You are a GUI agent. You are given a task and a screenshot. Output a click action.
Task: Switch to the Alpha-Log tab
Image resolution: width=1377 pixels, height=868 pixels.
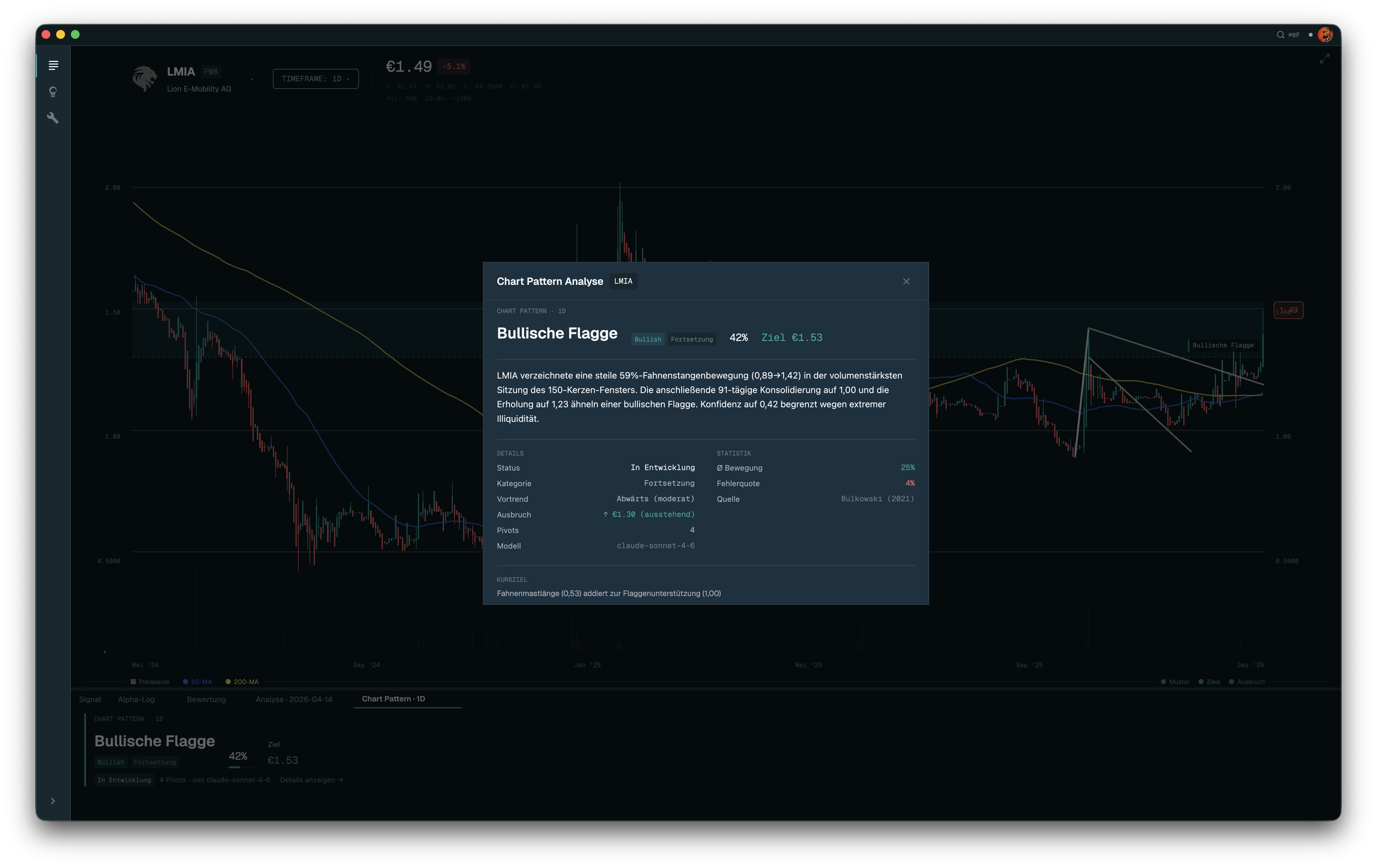[x=136, y=699]
